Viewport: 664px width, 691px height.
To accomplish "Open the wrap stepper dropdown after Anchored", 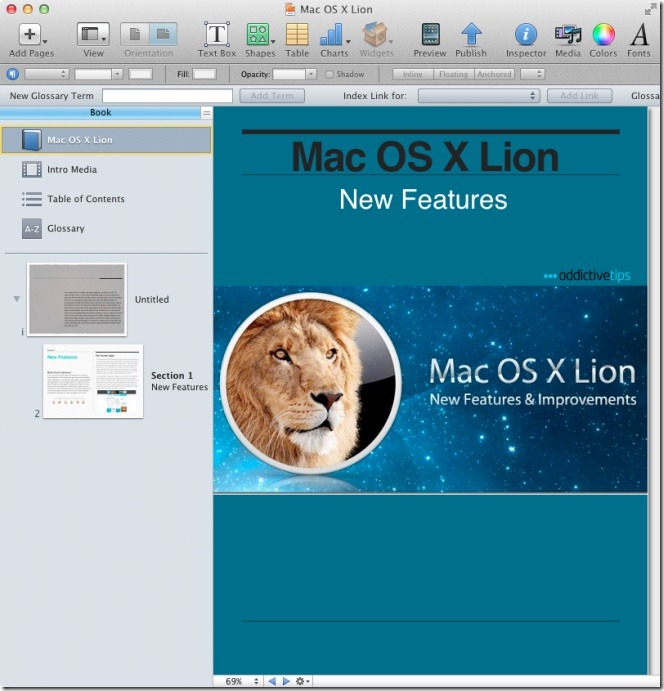I will 533,74.
